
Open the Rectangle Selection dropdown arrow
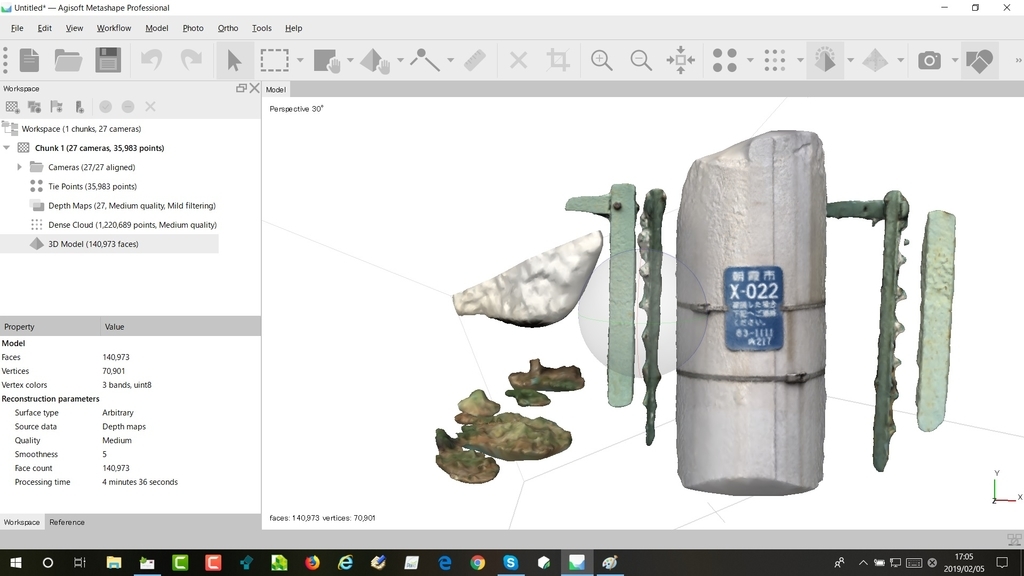300,60
